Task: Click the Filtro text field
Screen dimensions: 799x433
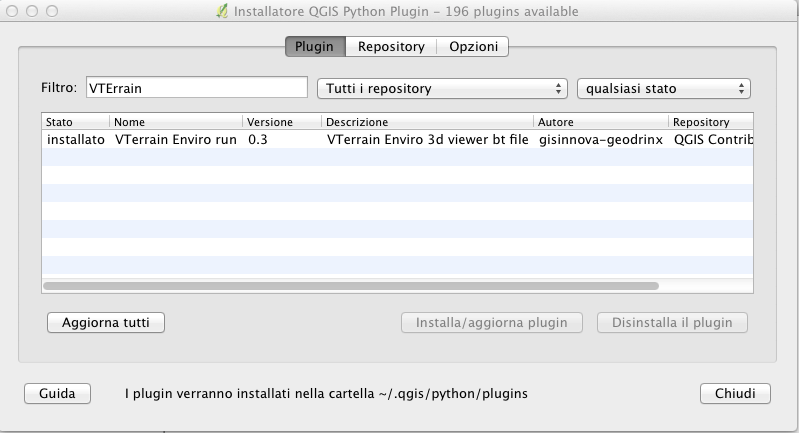Action: [x=196, y=88]
